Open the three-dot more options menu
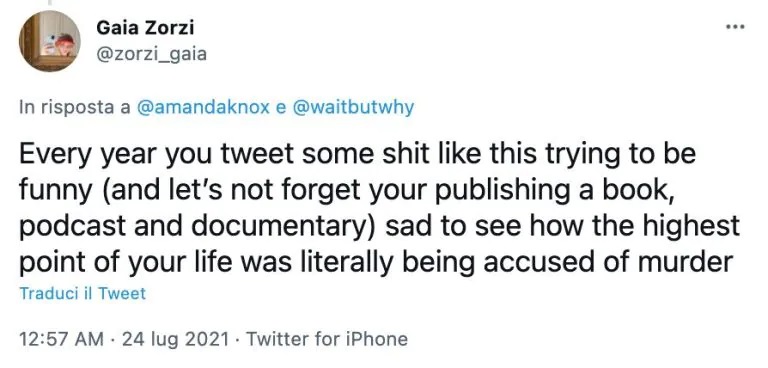Image resolution: width=768 pixels, height=368 pixels. 735,27
